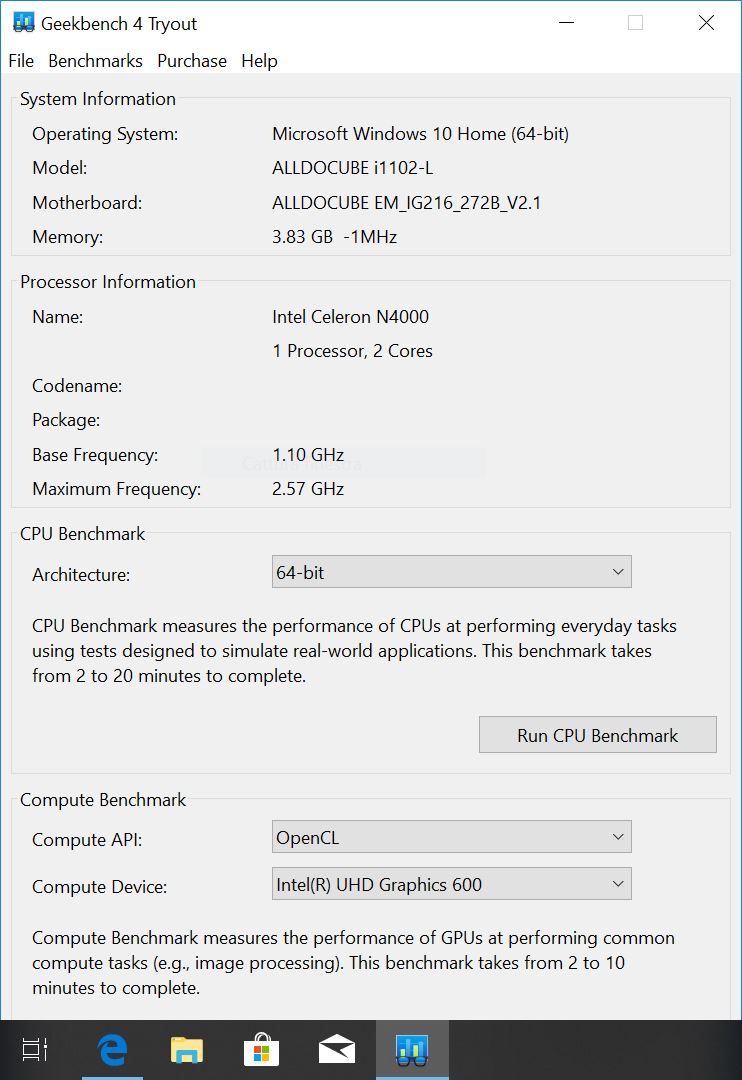Viewport: 742px width, 1080px height.
Task: Click the Intel Celeron N4000 processor name
Action: (350, 316)
